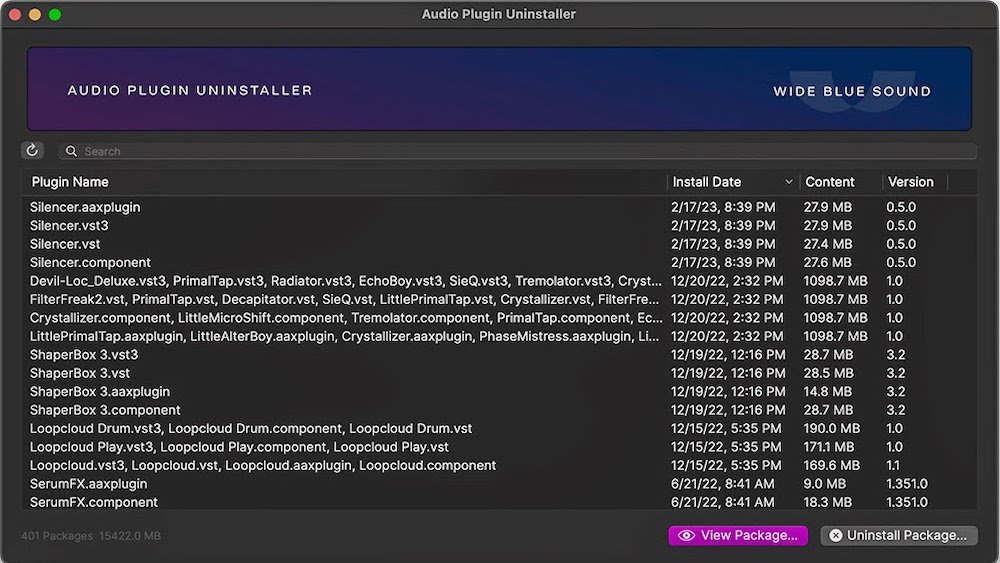Toggle Install Date sort arrow
The width and height of the screenshot is (1000, 563).
[x=788, y=182]
